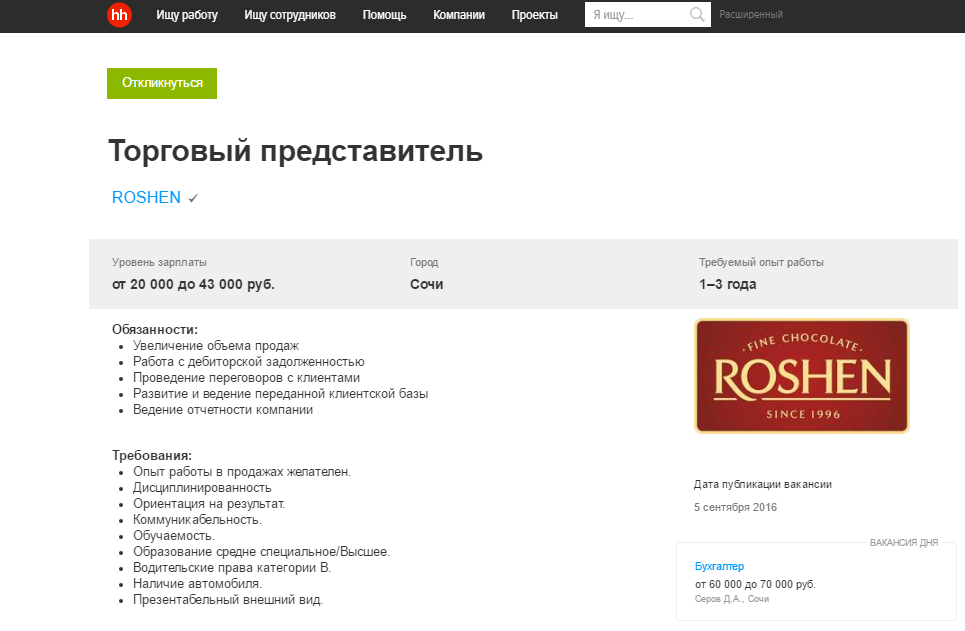
Task: Click the publication date 5 сентября 2016
Action: [735, 507]
